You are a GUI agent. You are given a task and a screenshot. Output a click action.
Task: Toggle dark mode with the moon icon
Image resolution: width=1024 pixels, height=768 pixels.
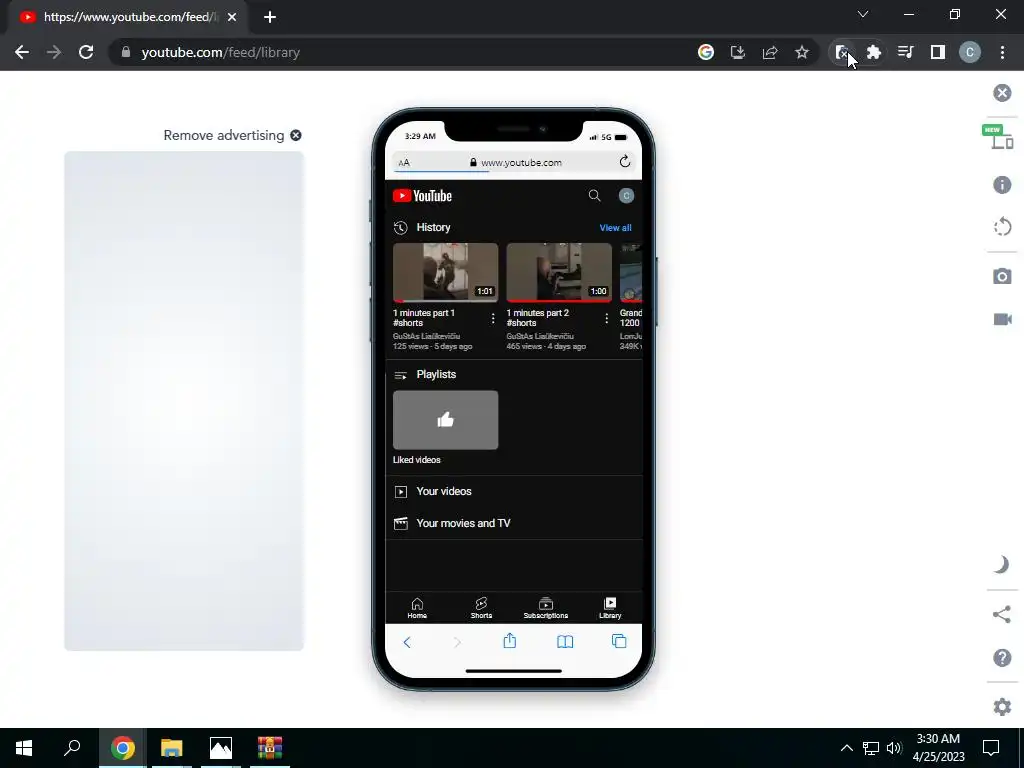[x=1002, y=564]
